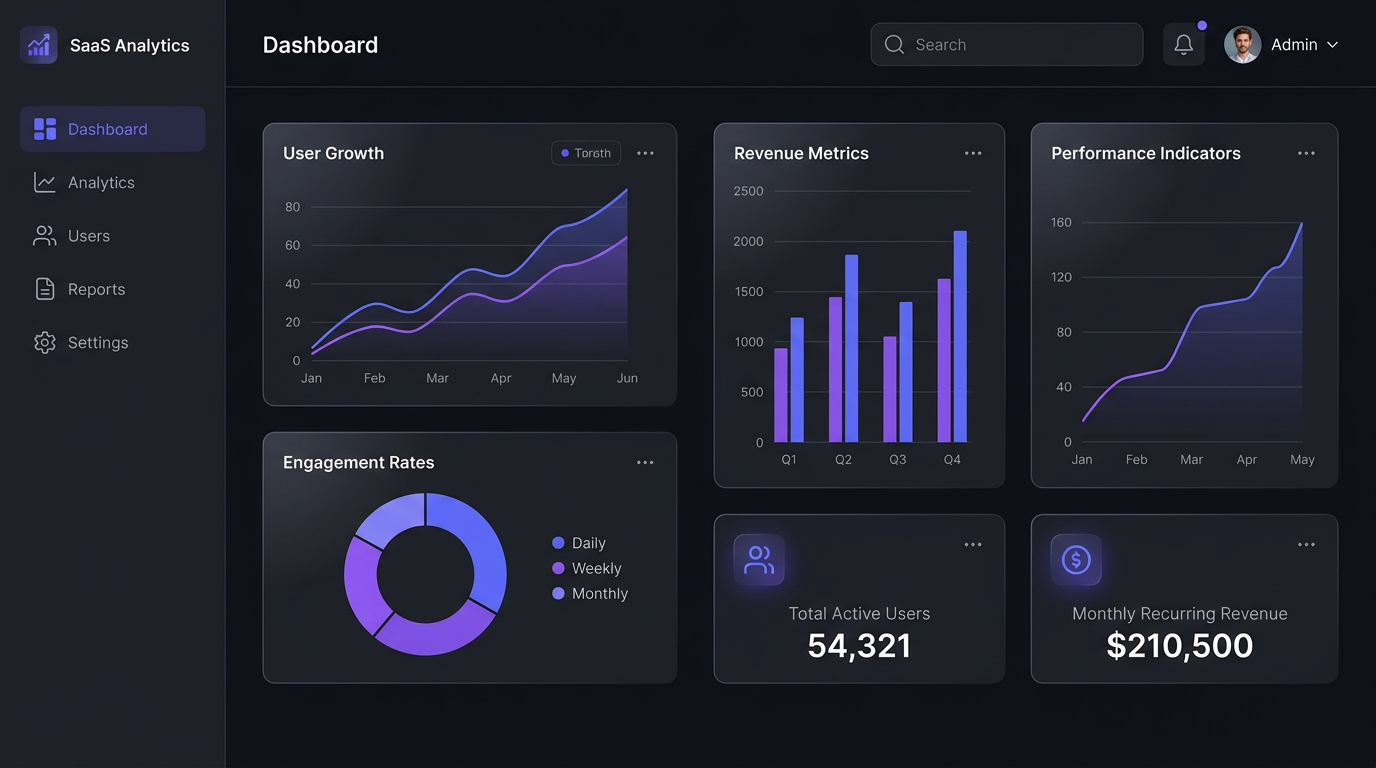Toggle the Weekly legend entry
Image resolution: width=1376 pixels, height=768 pixels.
click(587, 568)
